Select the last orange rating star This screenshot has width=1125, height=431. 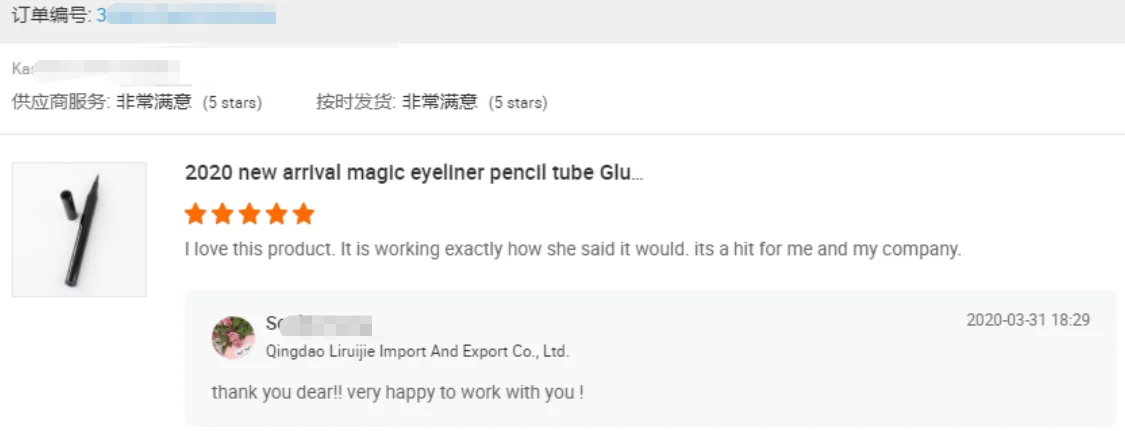304,214
